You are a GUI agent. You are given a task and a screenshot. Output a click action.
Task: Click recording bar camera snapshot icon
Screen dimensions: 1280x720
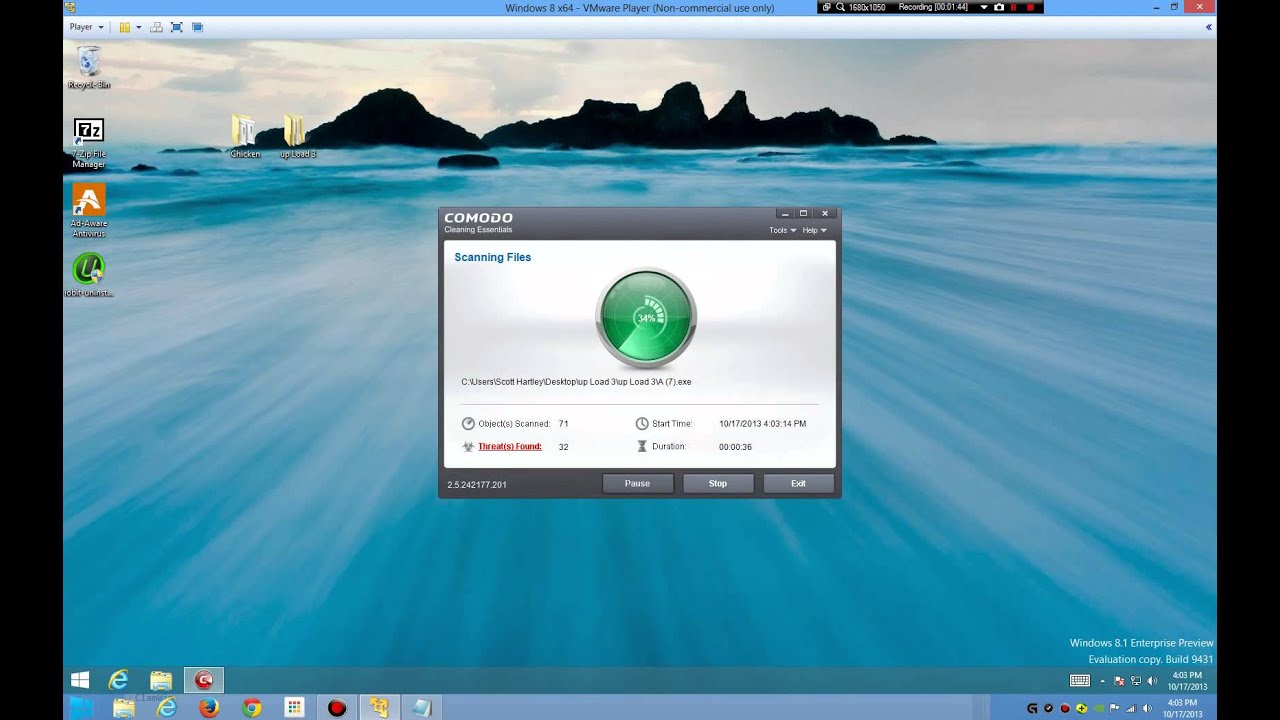(999, 7)
